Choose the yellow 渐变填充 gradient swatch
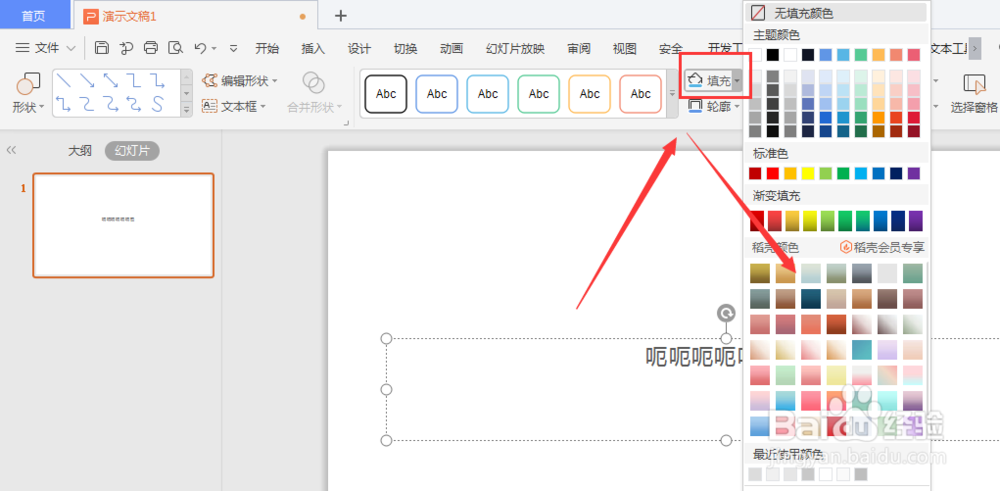Screen dimensions: 1000x491 (809, 221)
